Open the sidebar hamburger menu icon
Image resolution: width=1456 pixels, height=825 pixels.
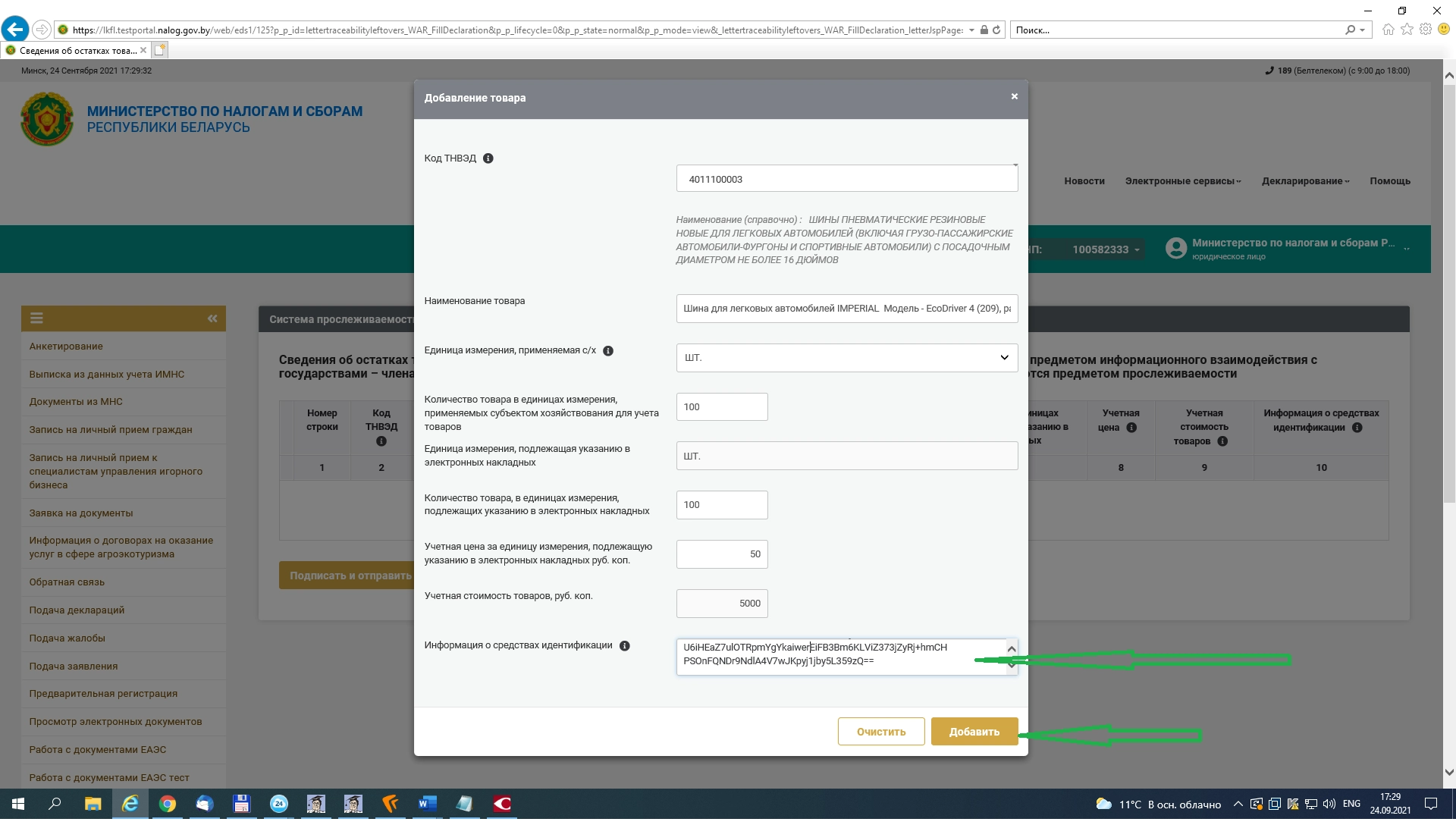pyautogui.click(x=36, y=318)
